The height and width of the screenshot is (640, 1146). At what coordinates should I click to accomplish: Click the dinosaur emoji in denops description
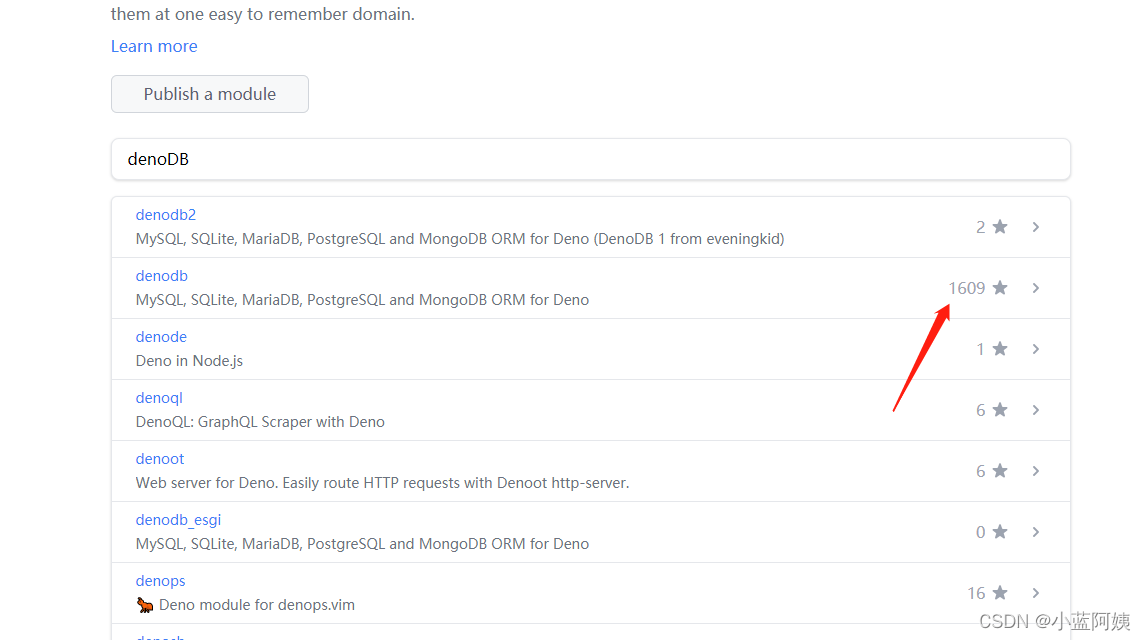pyautogui.click(x=145, y=605)
